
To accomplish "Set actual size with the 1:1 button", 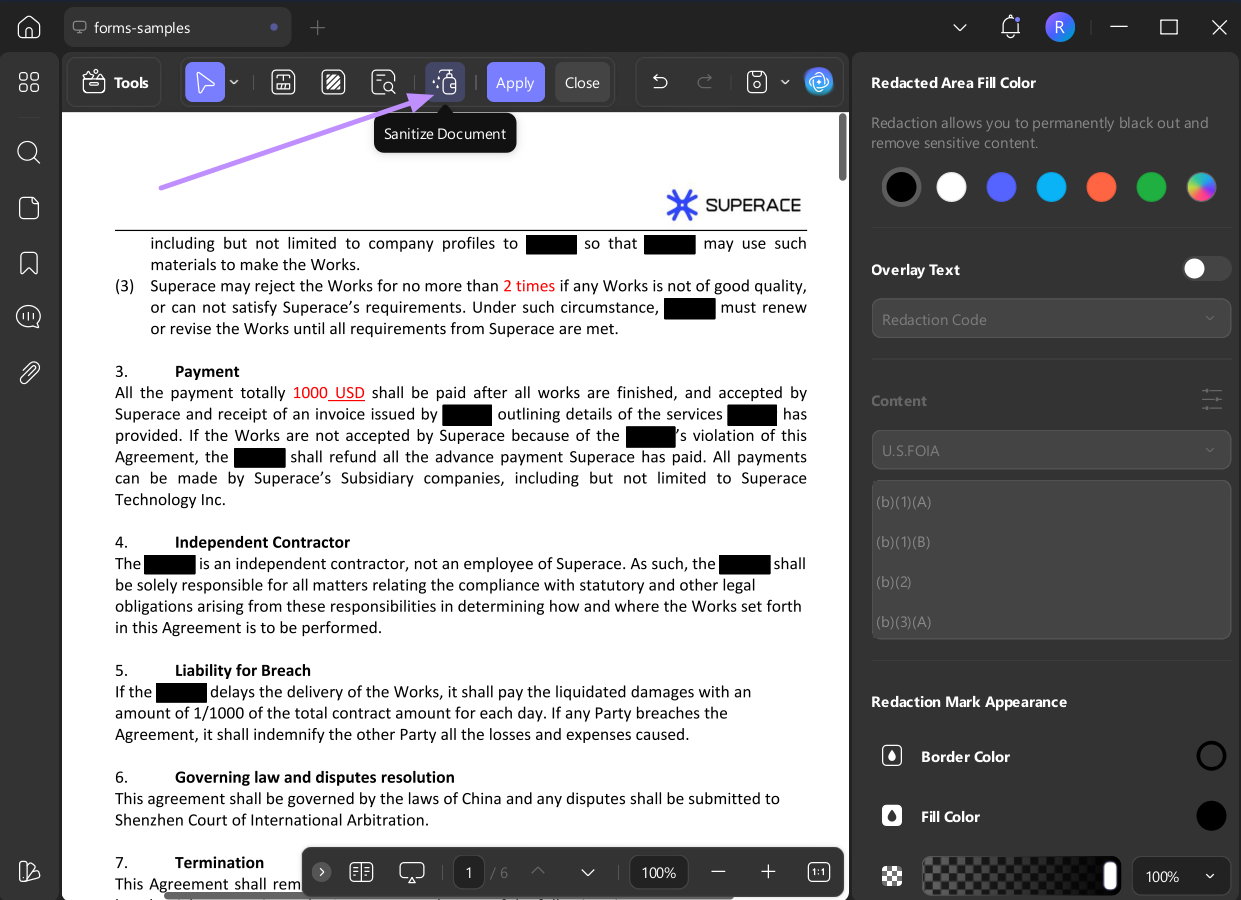I will pos(818,872).
